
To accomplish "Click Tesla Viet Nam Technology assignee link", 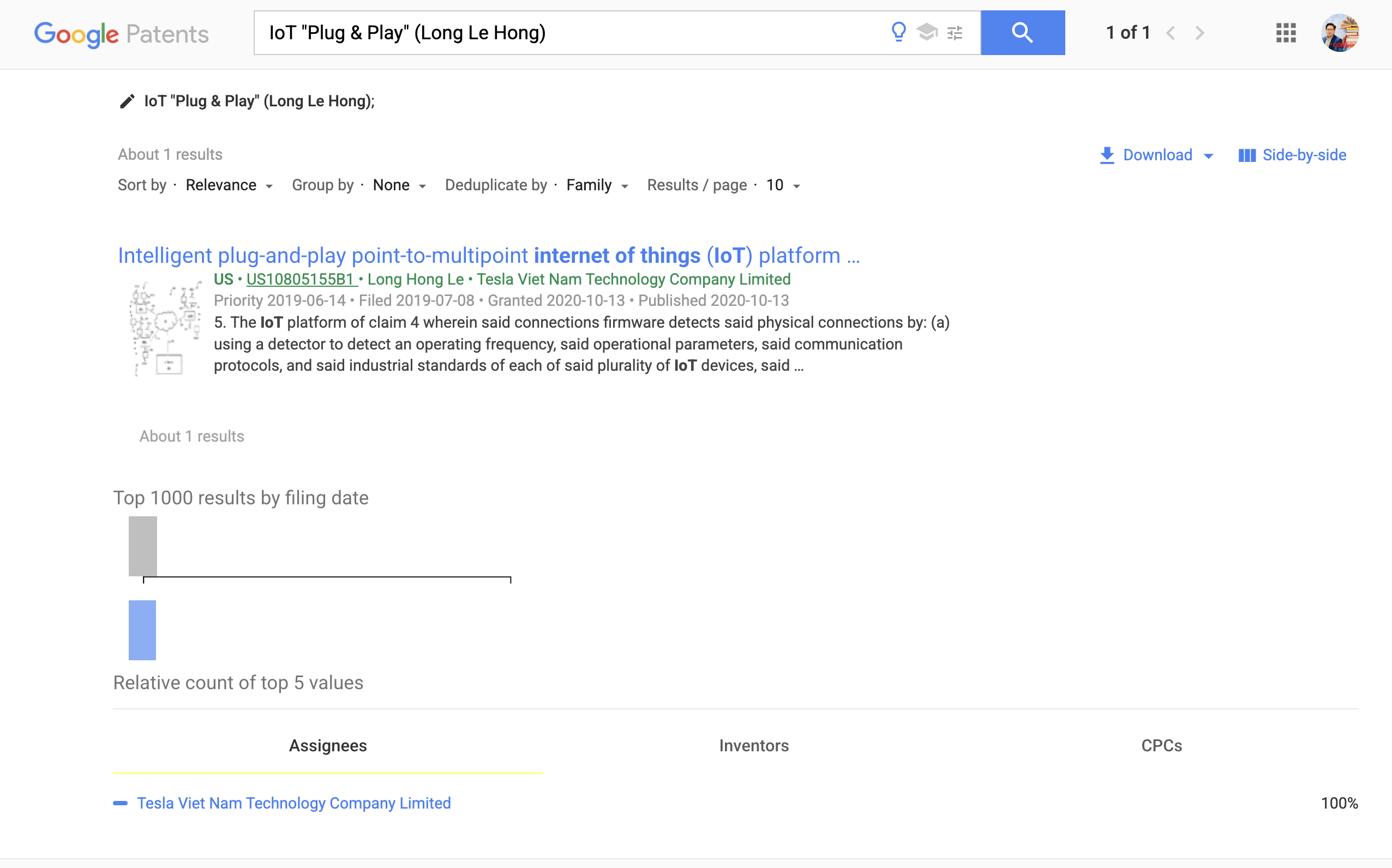I will coord(293,803).
